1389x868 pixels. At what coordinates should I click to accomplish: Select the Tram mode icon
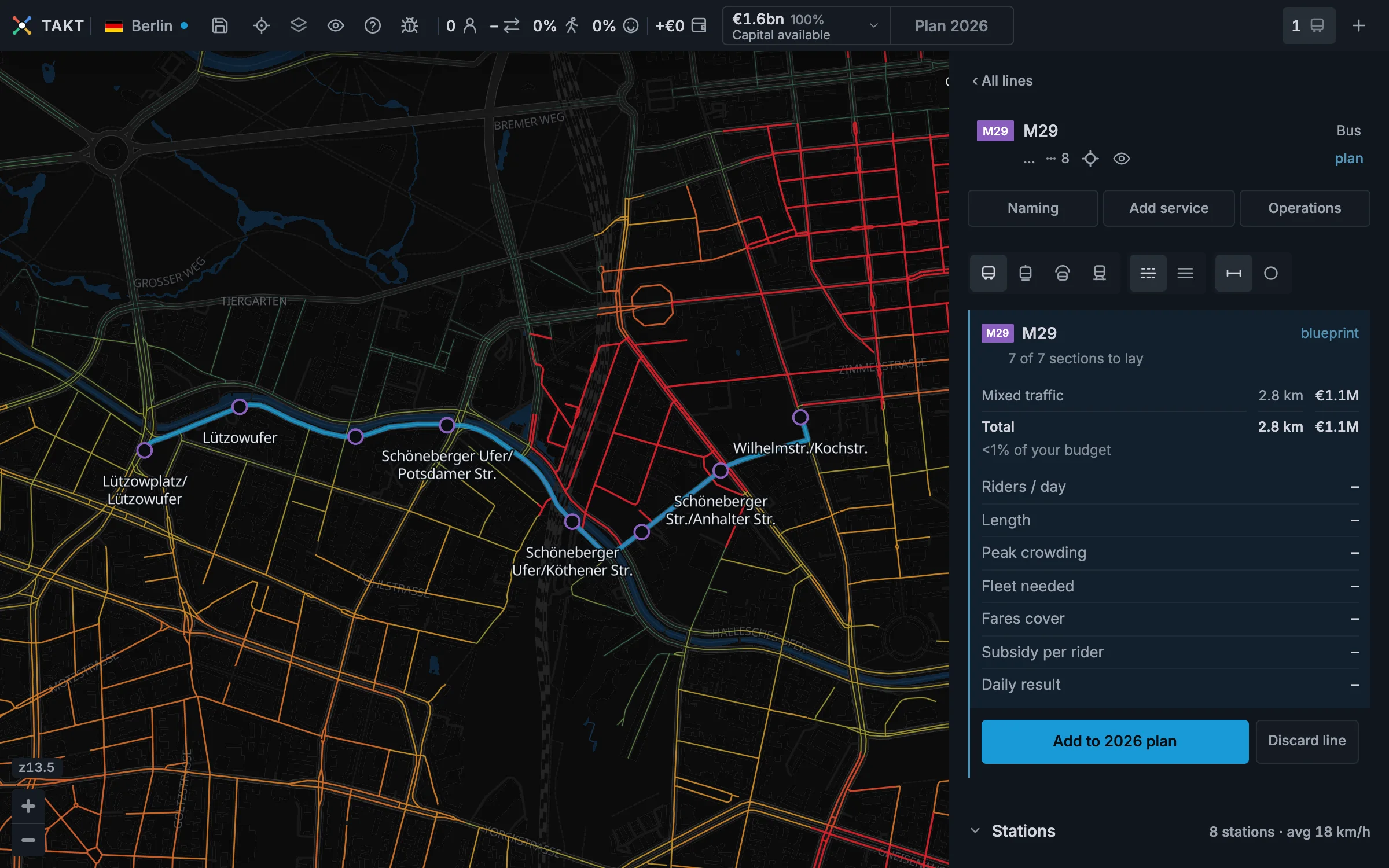click(1026, 273)
